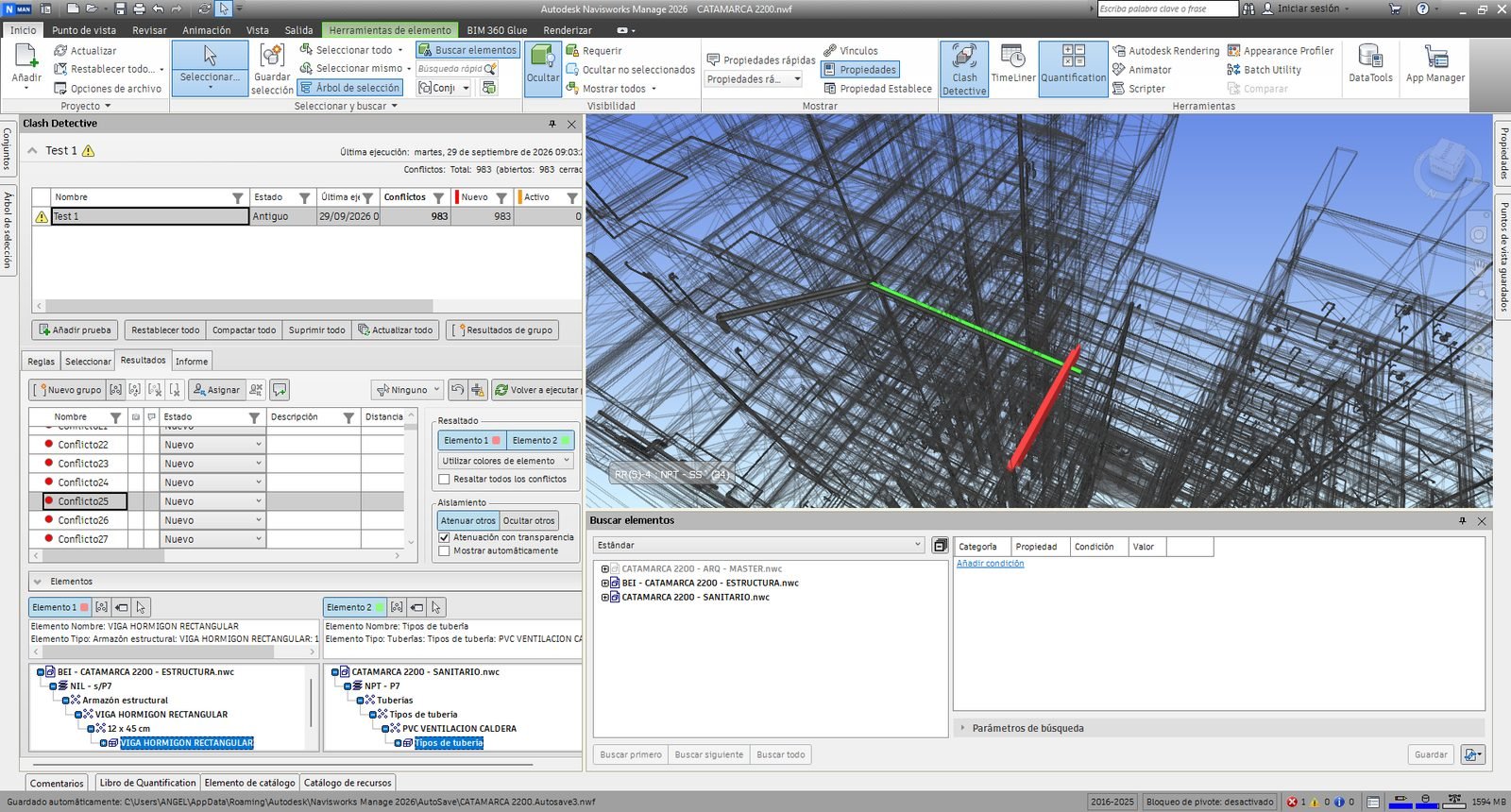Image resolution: width=1511 pixels, height=812 pixels.
Task: Open App Manager
Action: coord(1435,64)
